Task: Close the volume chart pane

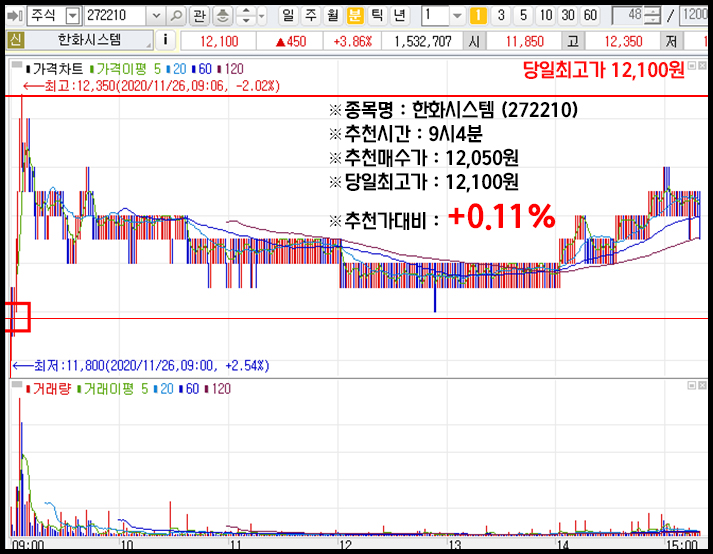Action: click(x=703, y=385)
